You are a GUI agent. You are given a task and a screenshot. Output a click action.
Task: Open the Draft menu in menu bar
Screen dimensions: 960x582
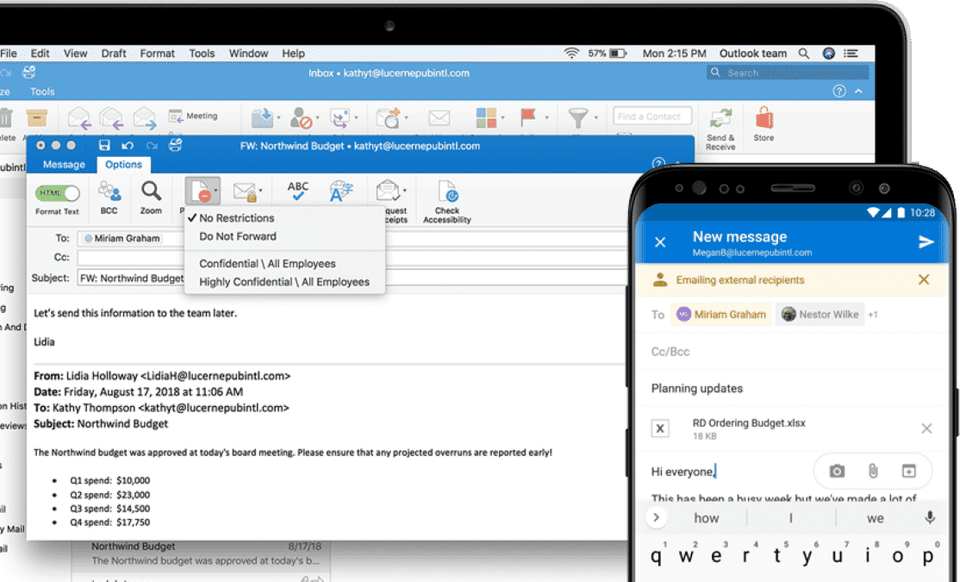(x=113, y=53)
